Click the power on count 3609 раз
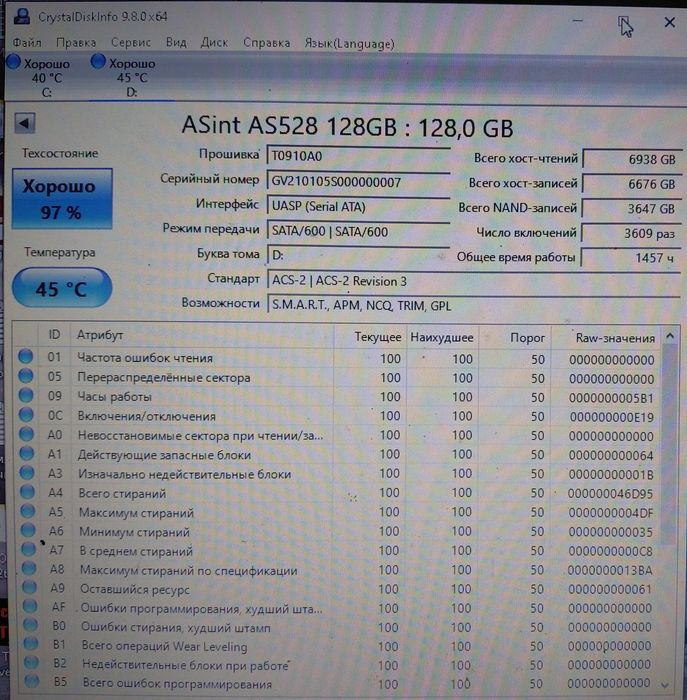 (x=632, y=233)
